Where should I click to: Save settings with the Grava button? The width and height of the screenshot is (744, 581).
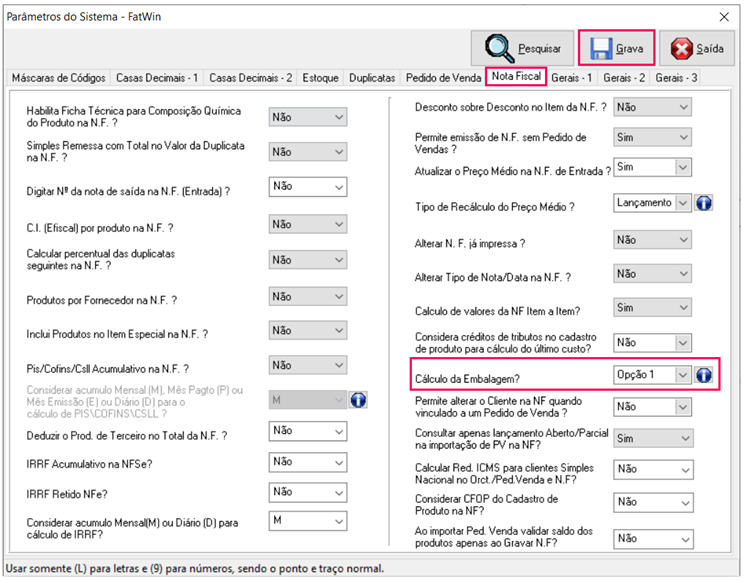(x=615, y=48)
